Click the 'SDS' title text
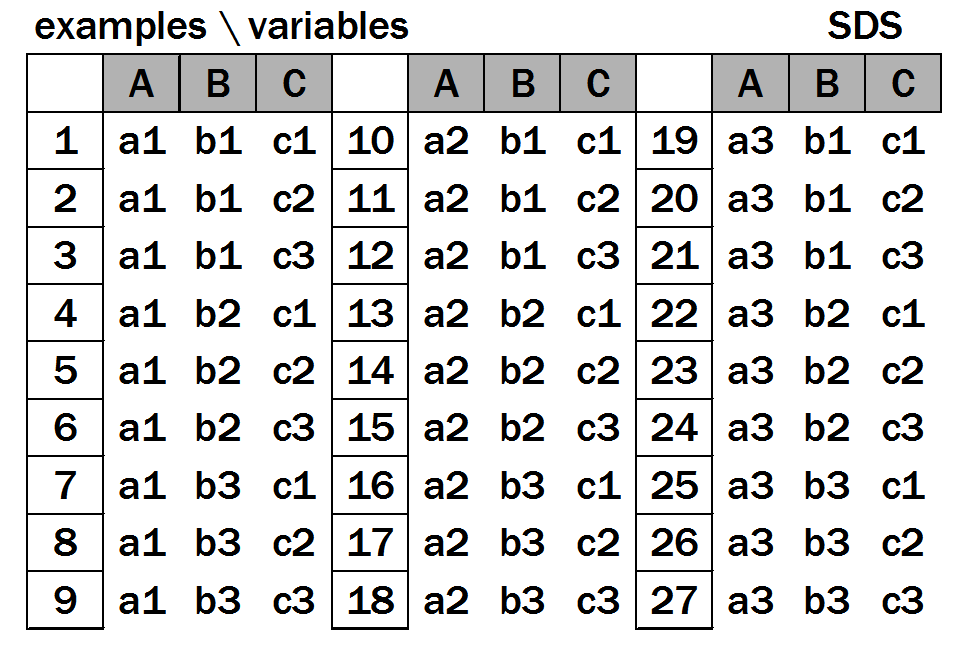 coord(864,27)
